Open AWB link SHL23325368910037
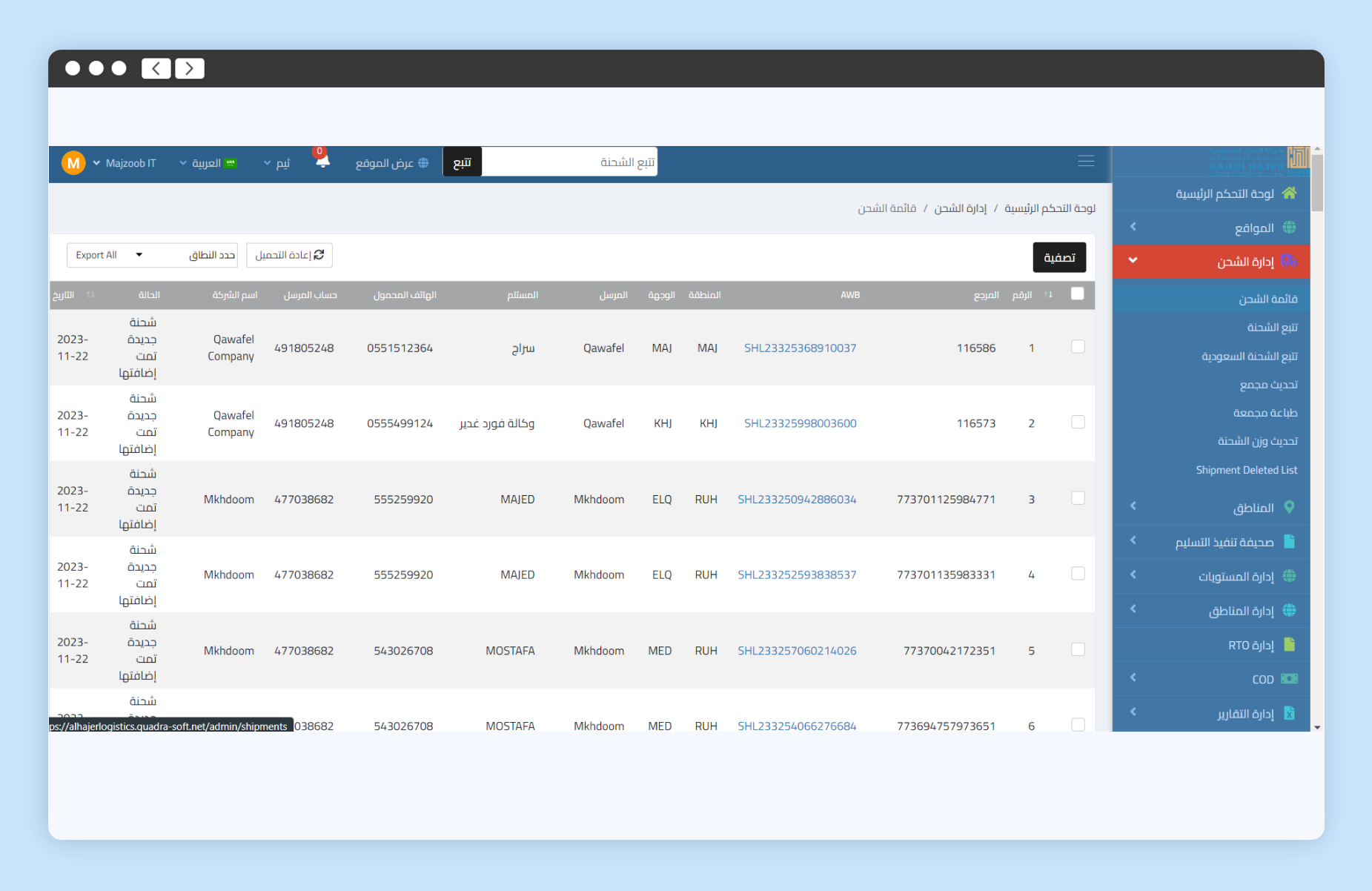1372x891 pixels. pos(800,348)
